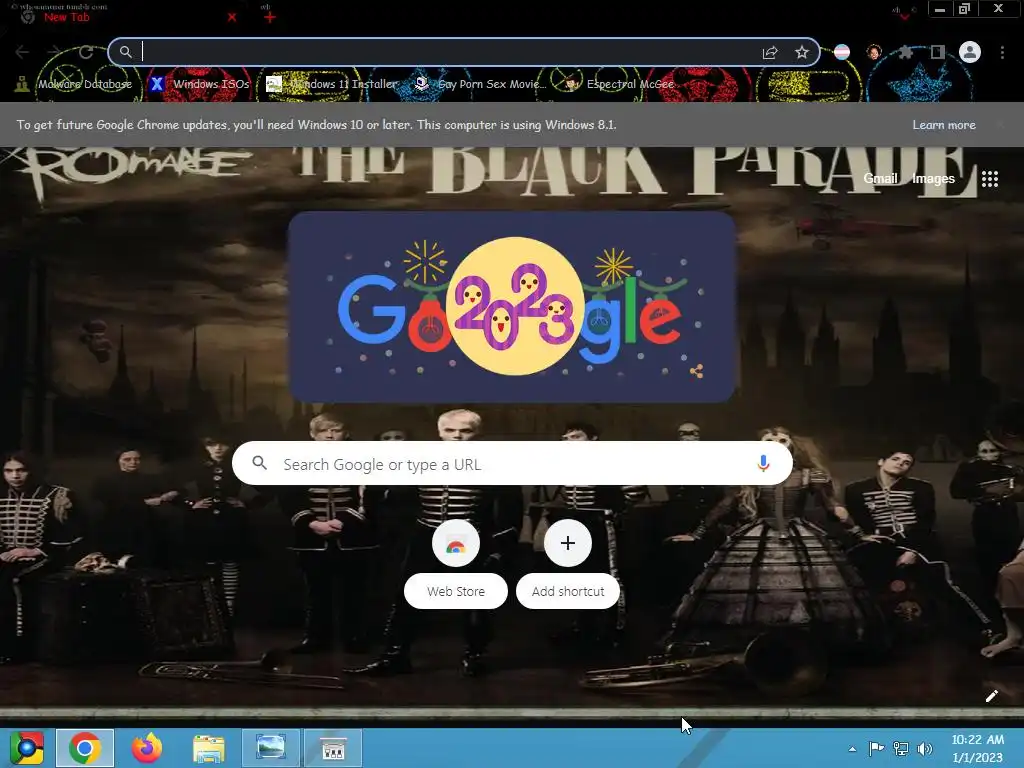This screenshot has height=768, width=1024.
Task: Bookmark this tab with the star icon
Action: [x=802, y=52]
